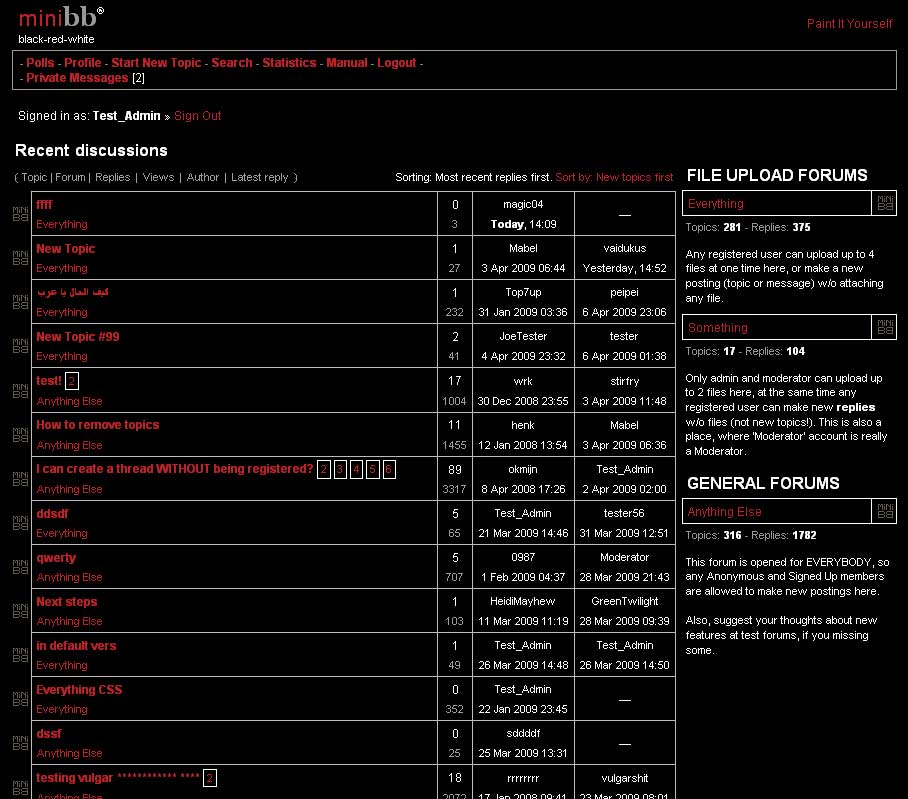908x799 pixels.
Task: Open the 'dssf' topic
Action: click(x=49, y=734)
